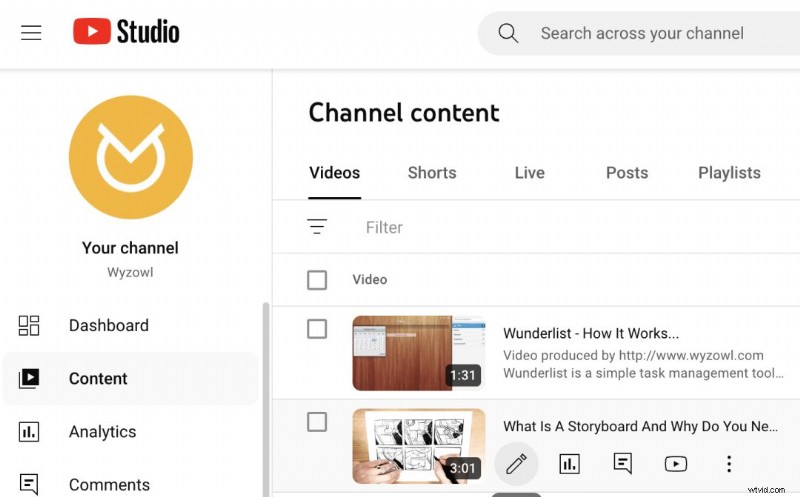This screenshot has height=497, width=800.
Task: Click the Dashboard grid icon
Action: tap(29, 326)
